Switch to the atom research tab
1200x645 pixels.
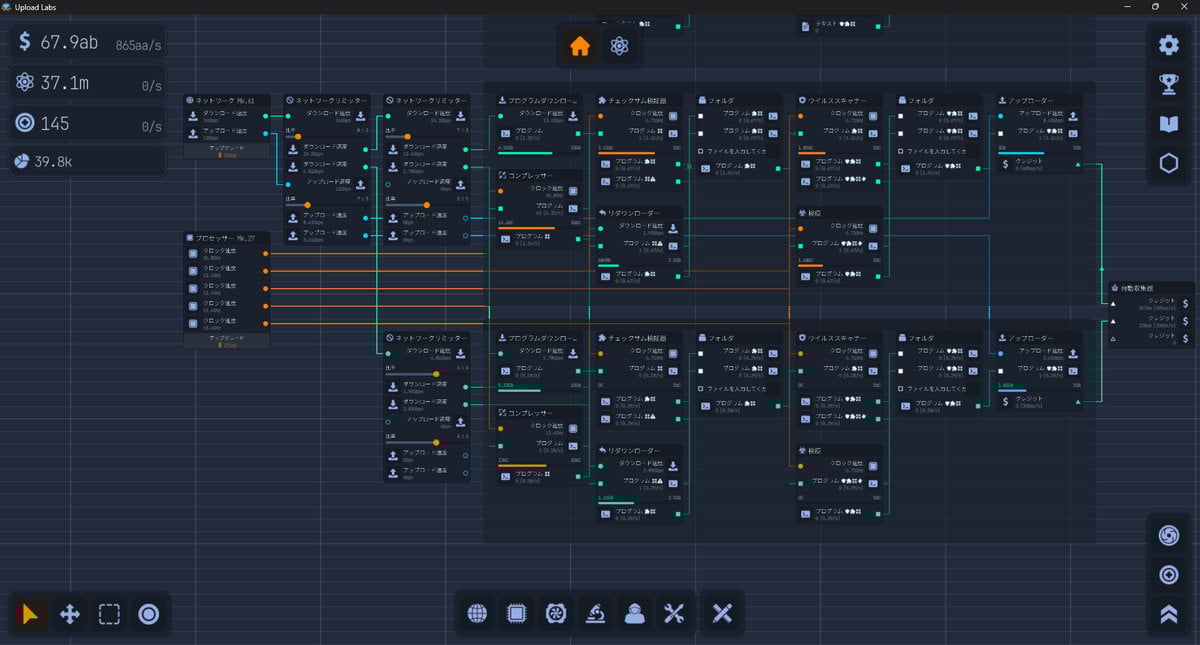pyautogui.click(x=619, y=46)
